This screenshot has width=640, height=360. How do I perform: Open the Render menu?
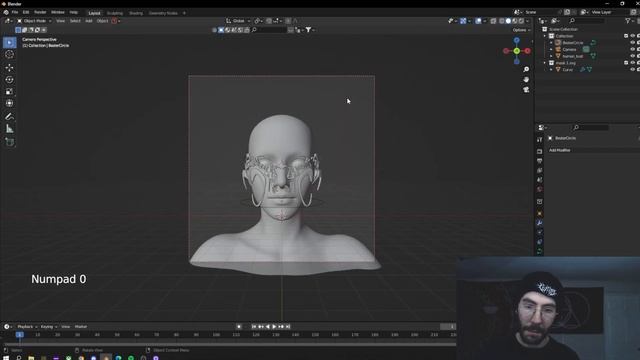click(40, 13)
